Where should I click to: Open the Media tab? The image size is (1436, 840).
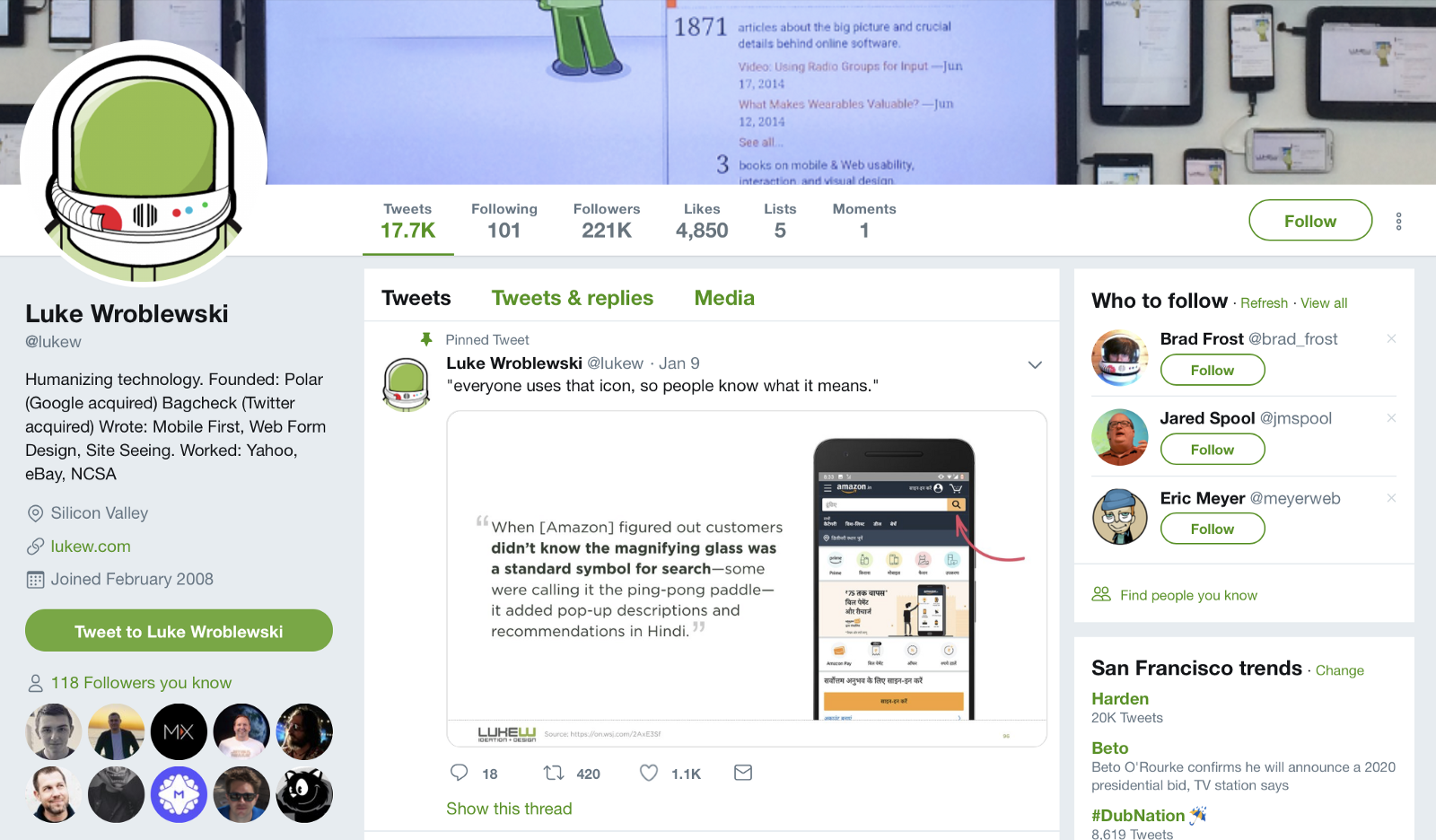(x=724, y=298)
